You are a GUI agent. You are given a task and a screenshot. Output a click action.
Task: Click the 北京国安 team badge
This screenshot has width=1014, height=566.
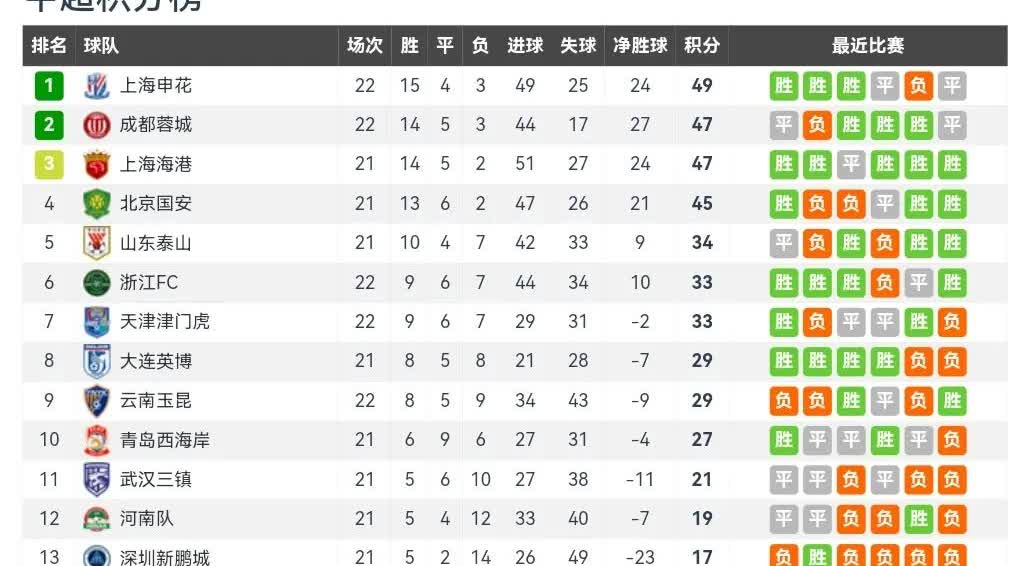[x=96, y=204]
